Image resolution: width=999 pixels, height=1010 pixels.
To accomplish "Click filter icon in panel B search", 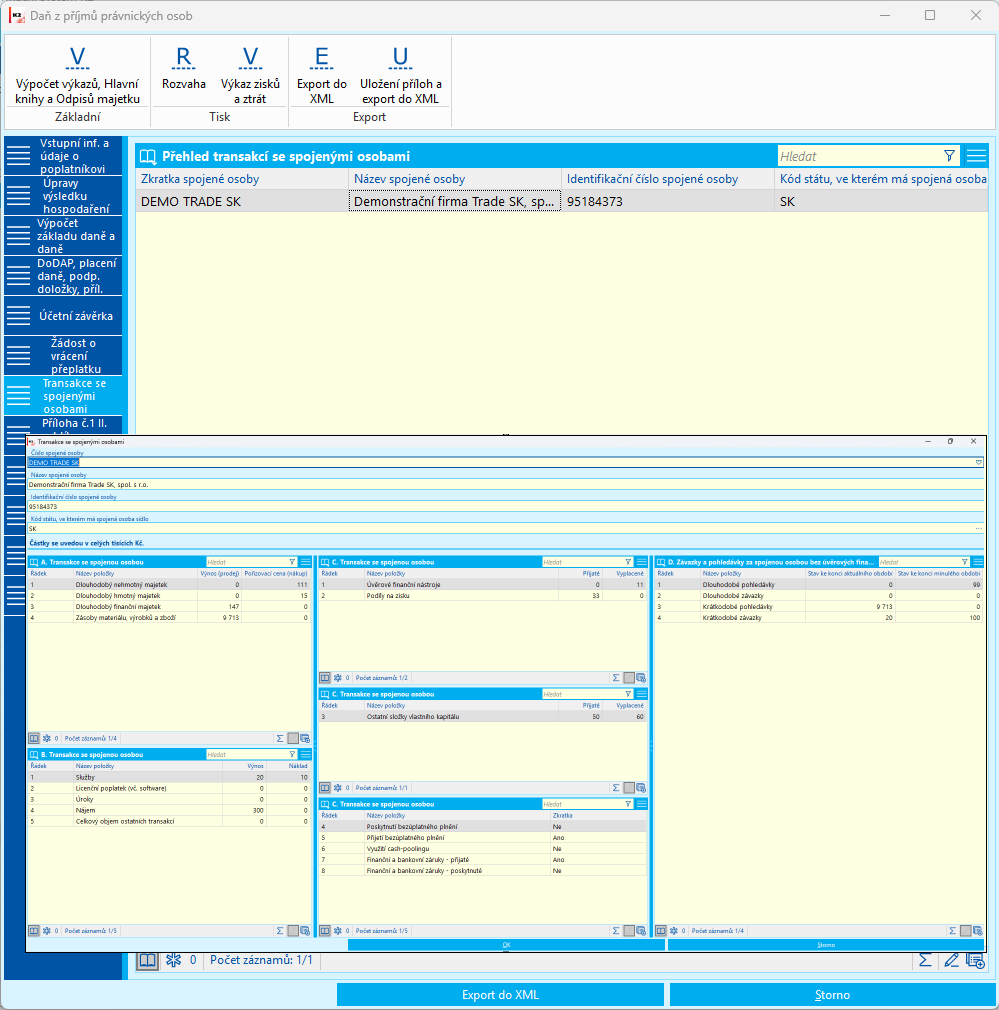I will [292, 754].
